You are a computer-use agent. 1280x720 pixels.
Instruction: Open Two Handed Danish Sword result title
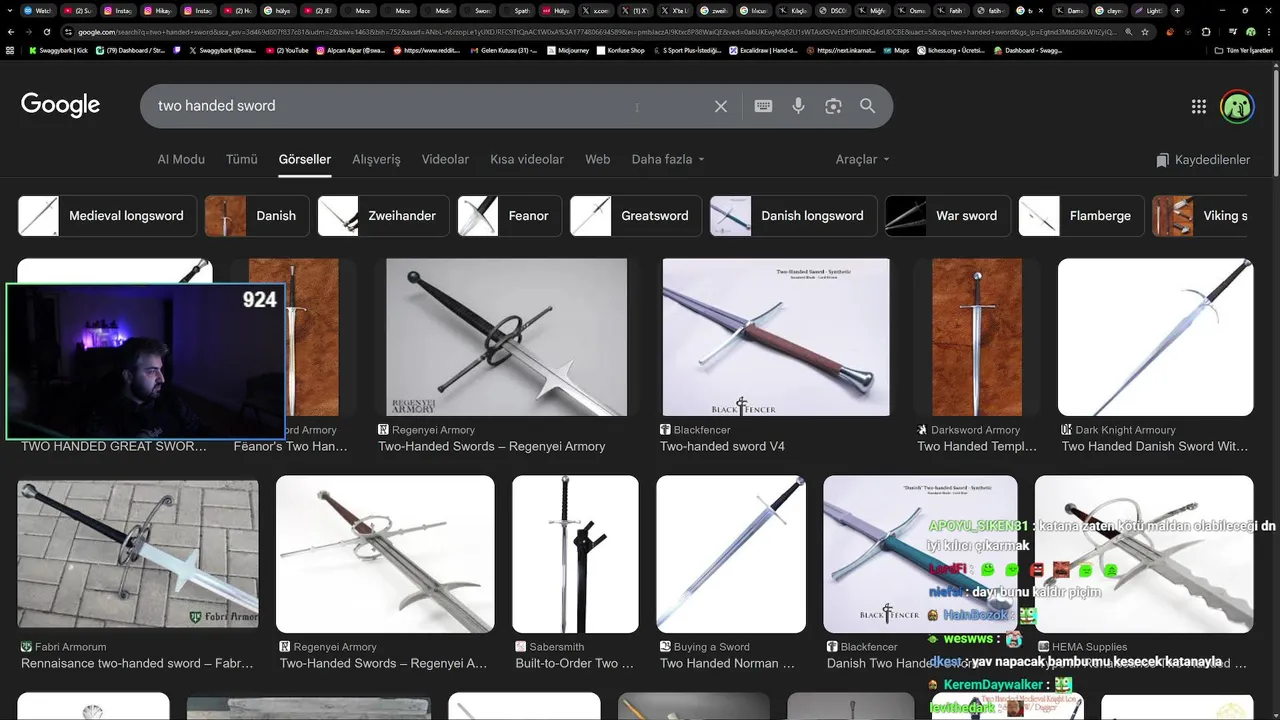click(x=1155, y=447)
